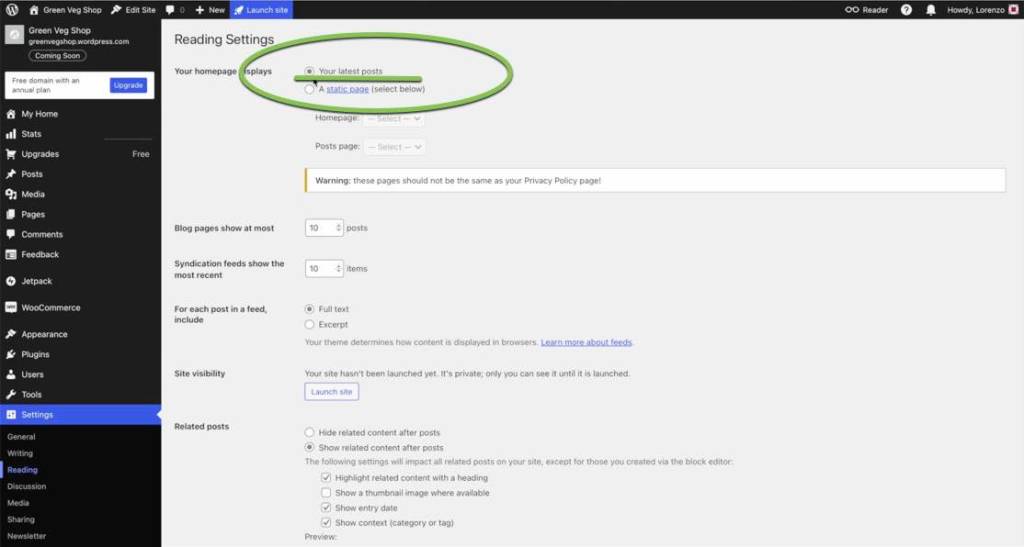Go to Plugins in the sidebar
This screenshot has width=1024, height=547.
(x=35, y=354)
